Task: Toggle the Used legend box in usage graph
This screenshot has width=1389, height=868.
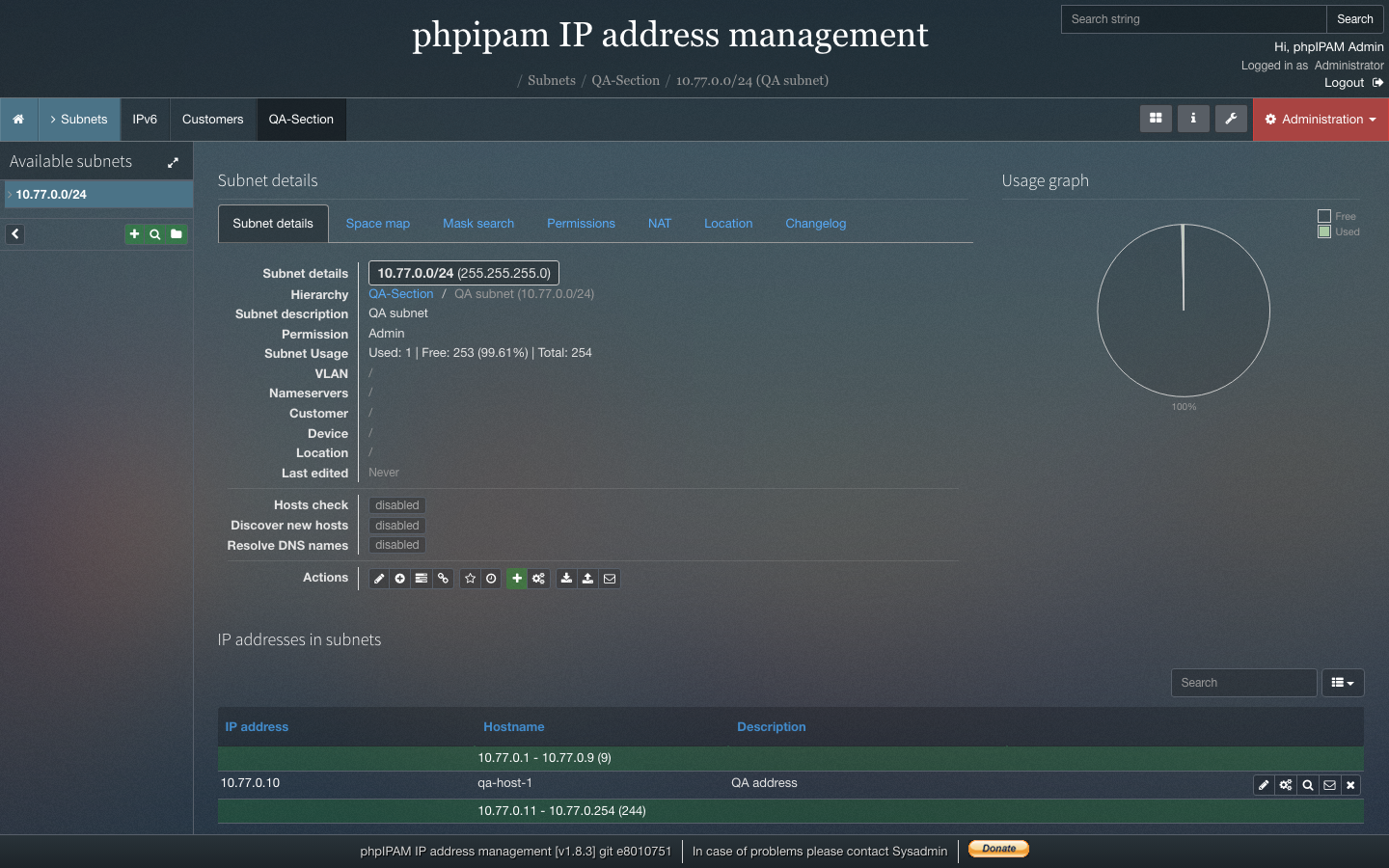Action: coord(1324,231)
